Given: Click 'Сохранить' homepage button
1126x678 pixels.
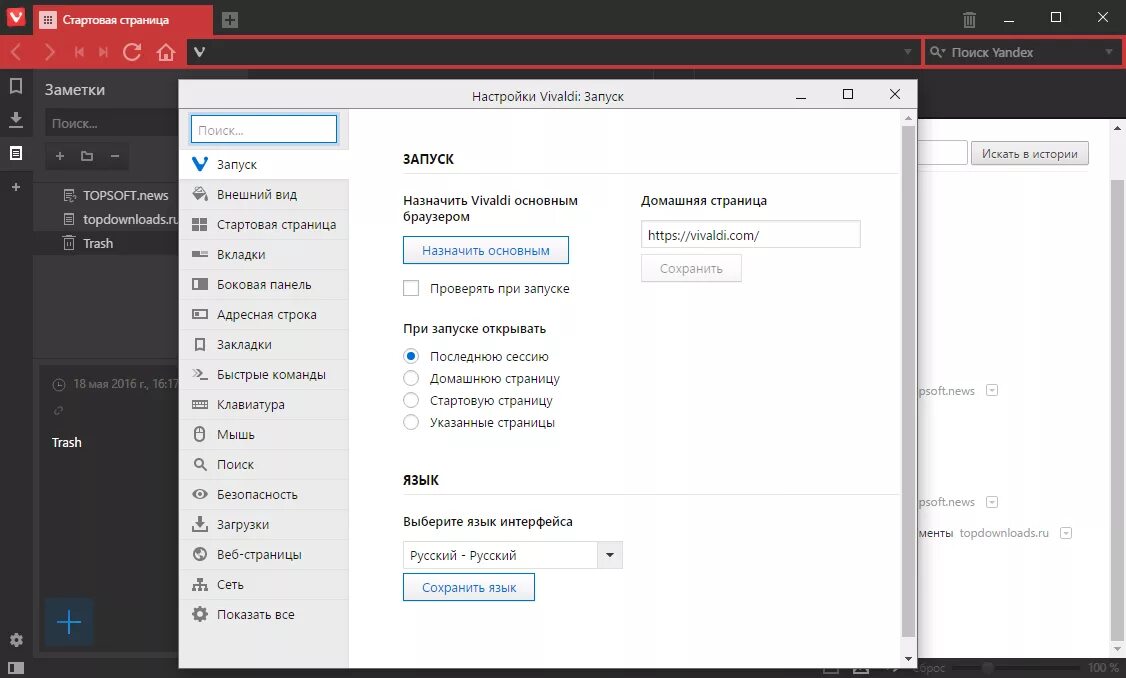Looking at the screenshot, I should (691, 269).
